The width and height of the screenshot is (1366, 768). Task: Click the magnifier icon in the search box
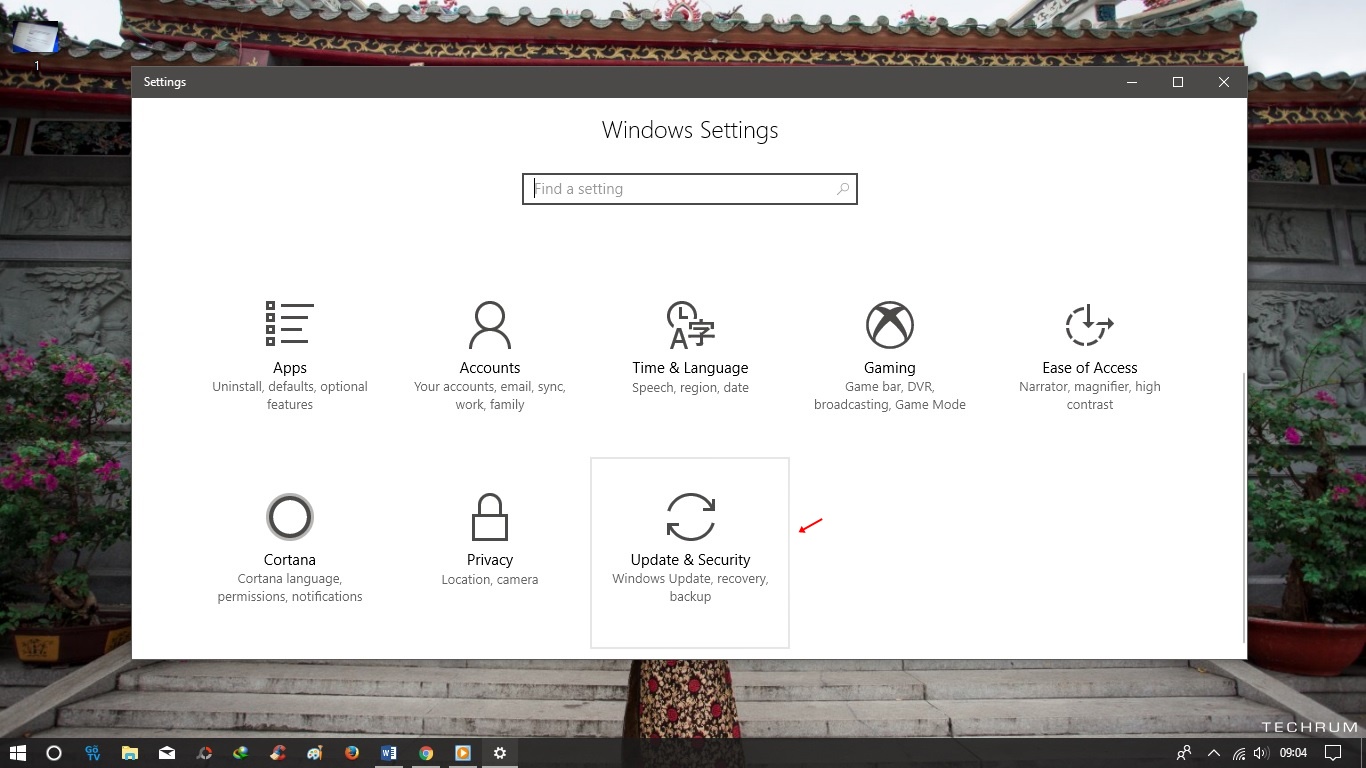tap(843, 188)
